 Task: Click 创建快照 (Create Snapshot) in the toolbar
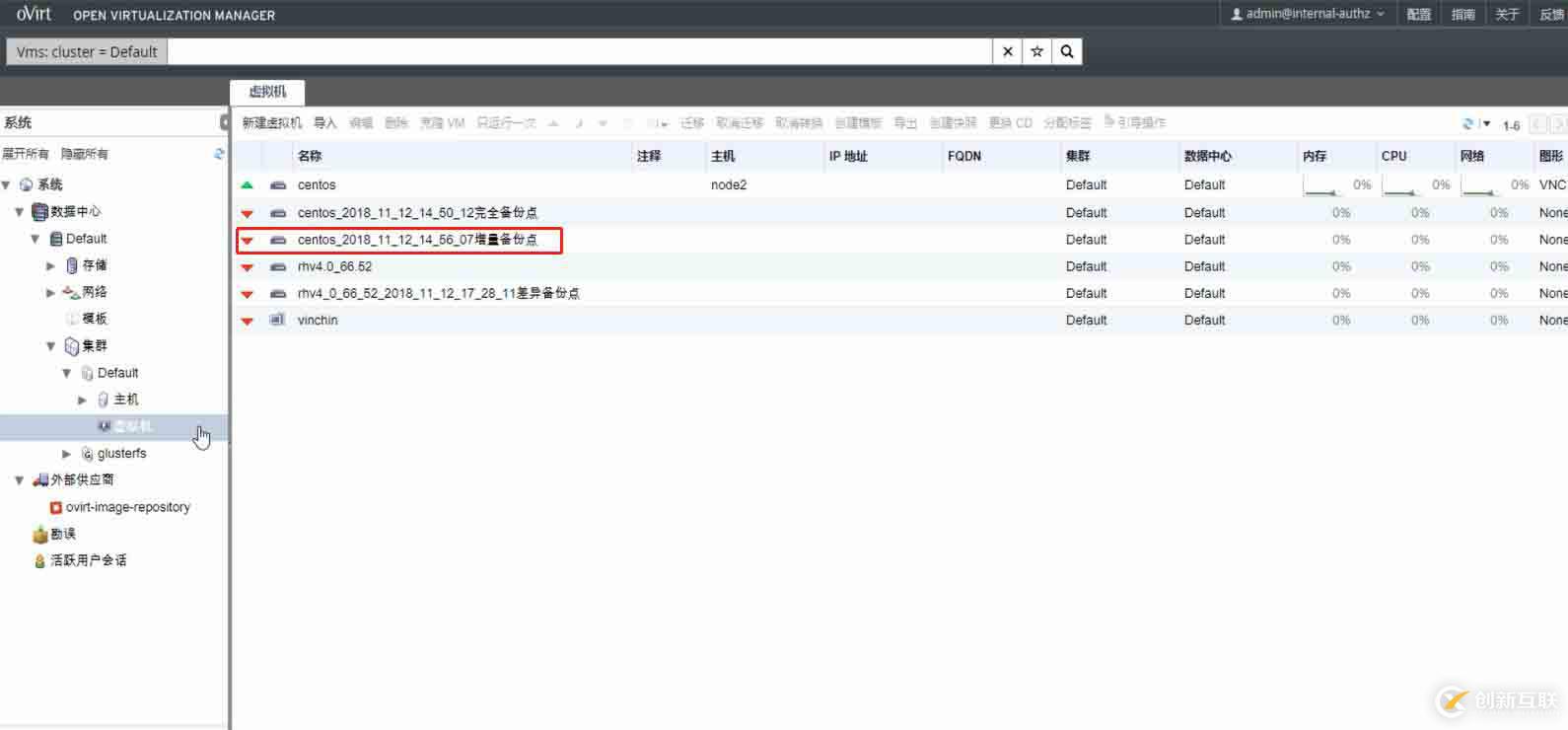[x=953, y=123]
